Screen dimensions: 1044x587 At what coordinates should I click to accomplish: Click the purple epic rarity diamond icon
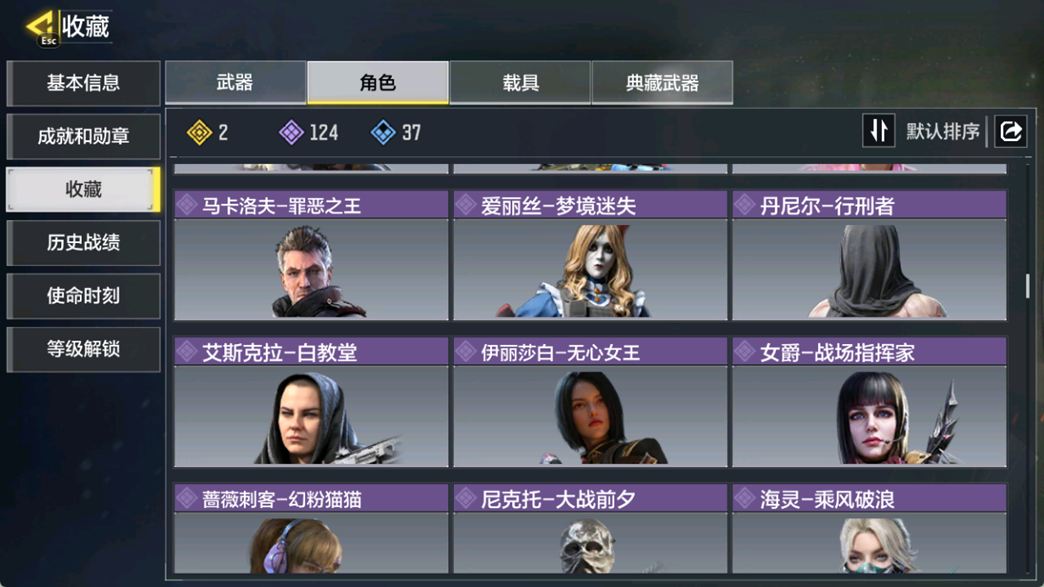coord(291,132)
